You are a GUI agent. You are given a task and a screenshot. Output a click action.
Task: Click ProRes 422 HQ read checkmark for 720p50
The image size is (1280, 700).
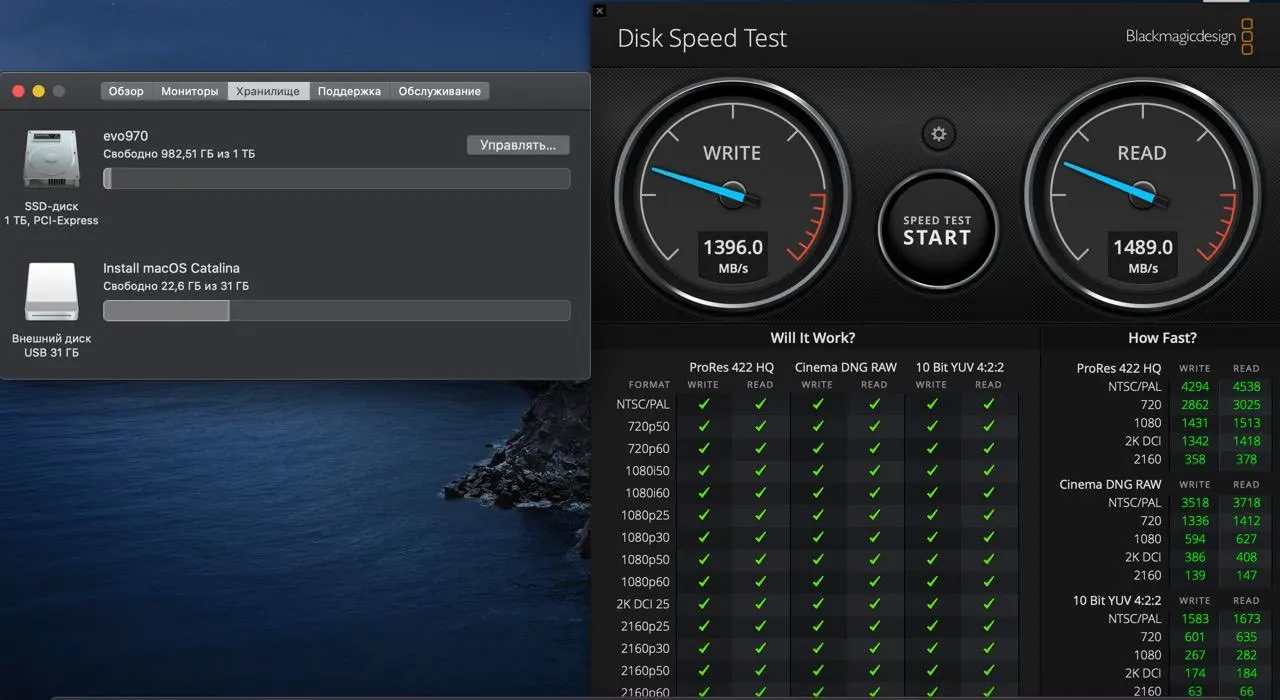pyautogui.click(x=760, y=426)
